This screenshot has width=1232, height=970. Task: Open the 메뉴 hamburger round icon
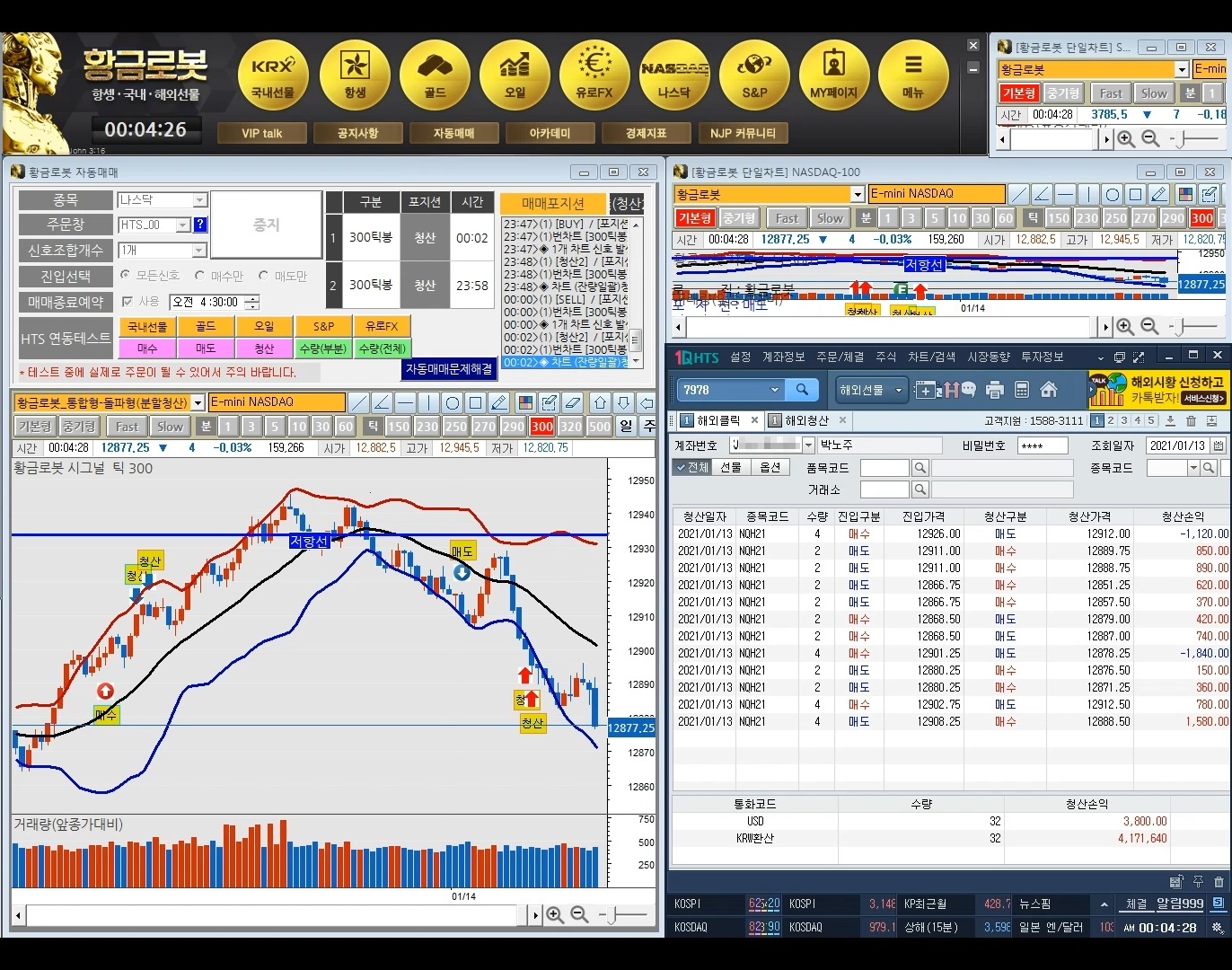pyautogui.click(x=913, y=75)
